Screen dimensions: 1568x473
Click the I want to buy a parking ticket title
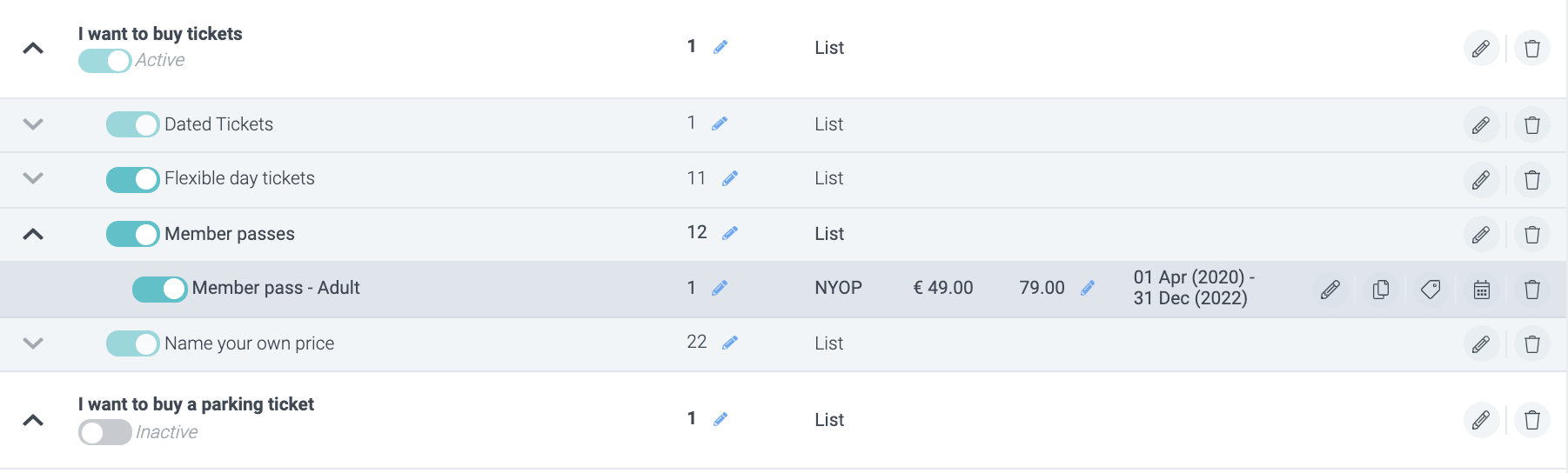click(196, 404)
